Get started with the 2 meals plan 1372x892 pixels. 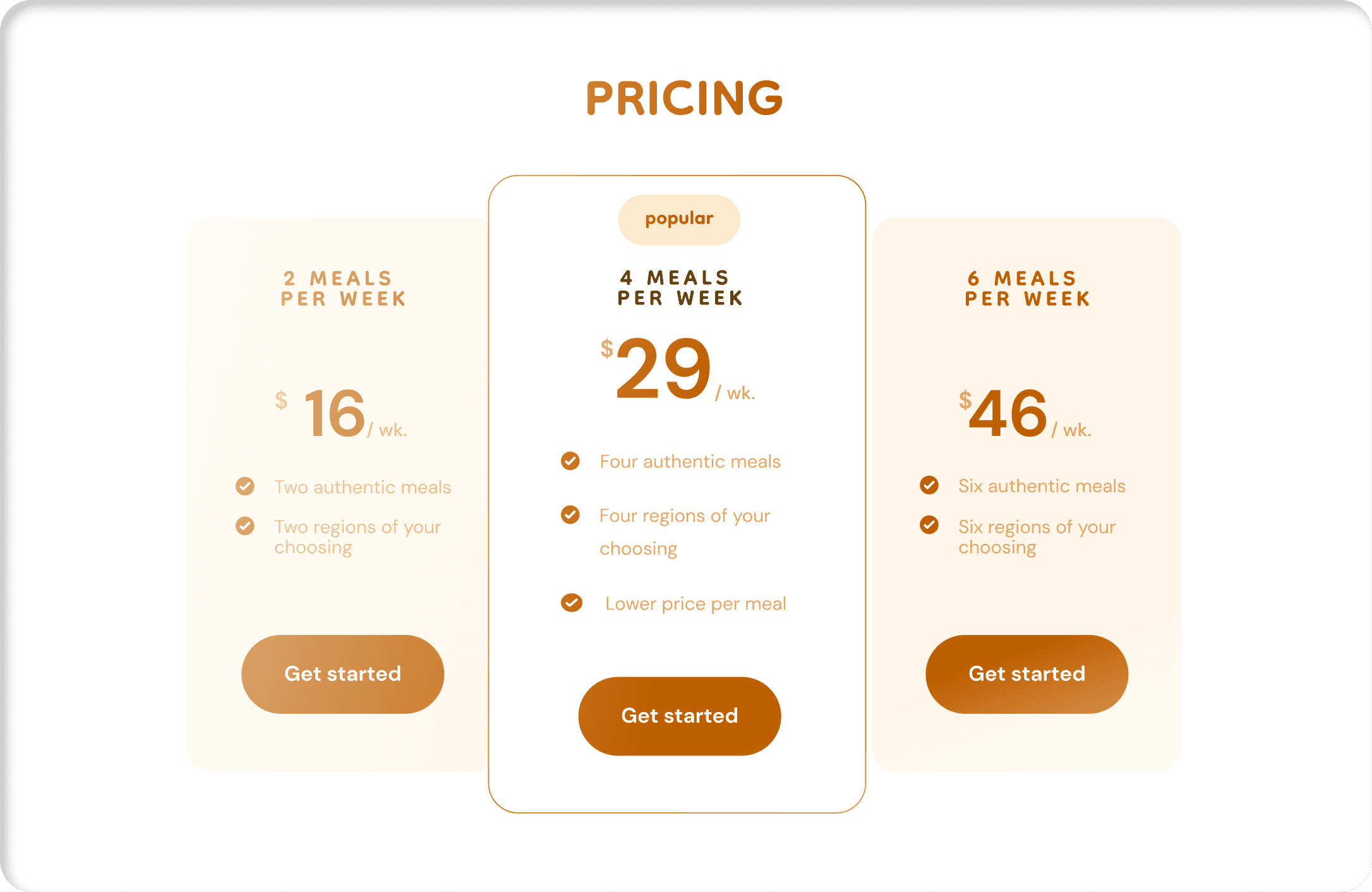click(343, 674)
